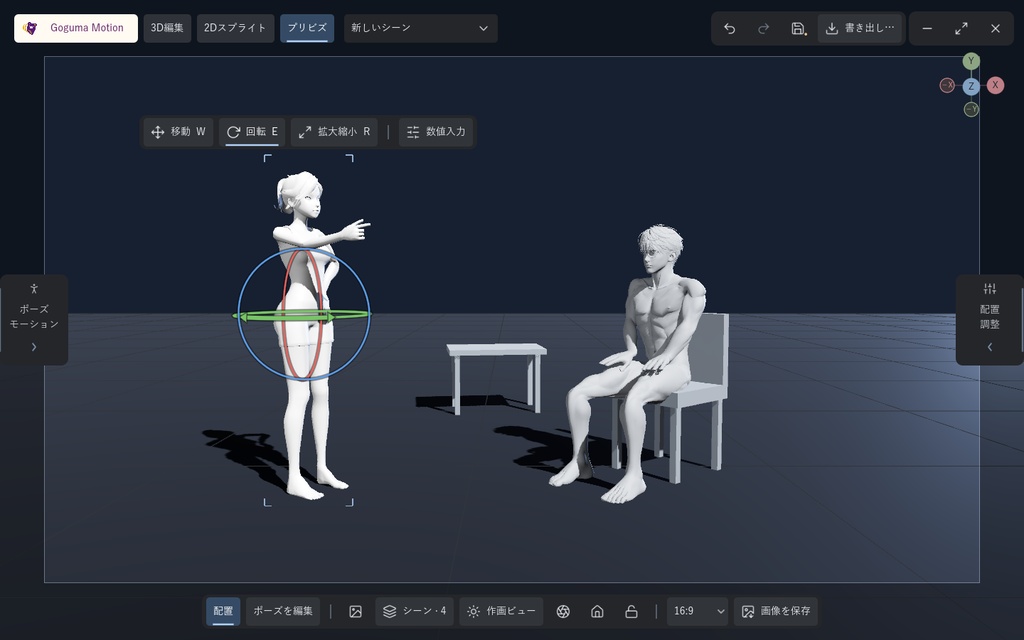The image size is (1024, 640).
Task: Click the blue rotation gizmo ring
Action: (x=258, y=268)
